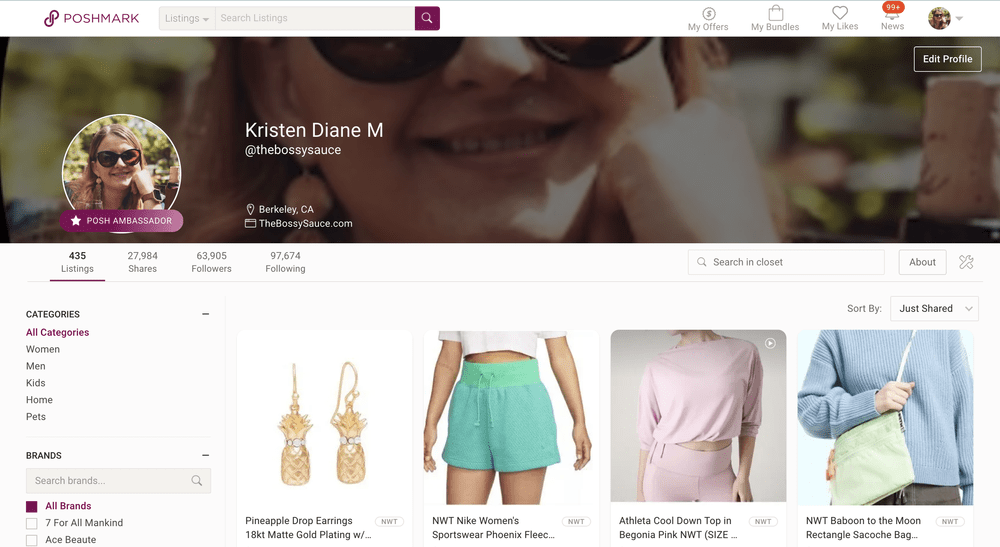Click the @thebossysauce username
This screenshot has height=547, width=1000.
coord(293,150)
